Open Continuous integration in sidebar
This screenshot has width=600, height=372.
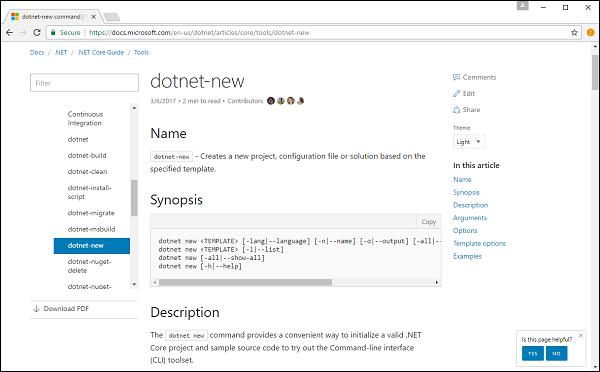tap(85, 119)
